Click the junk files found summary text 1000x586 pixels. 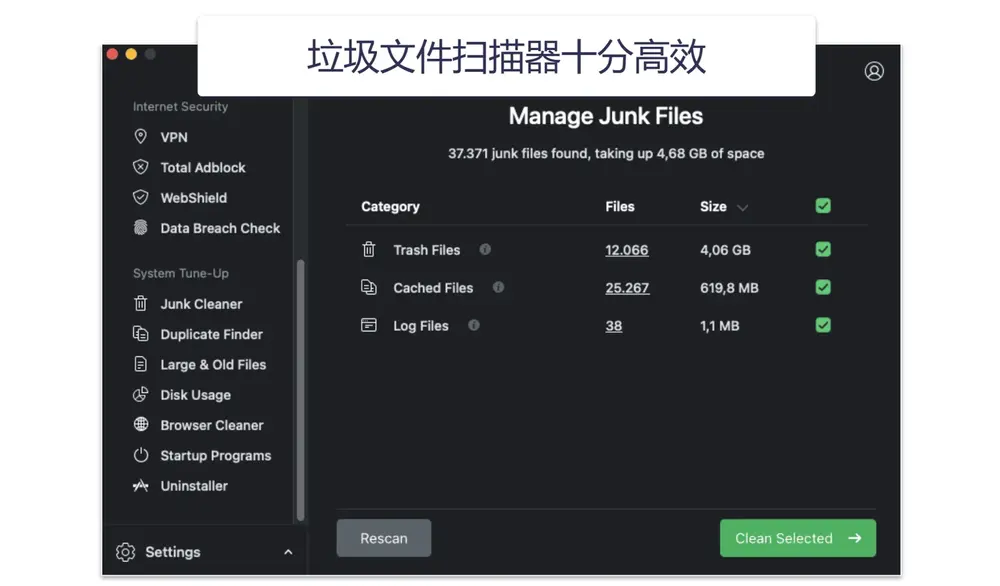click(x=606, y=153)
